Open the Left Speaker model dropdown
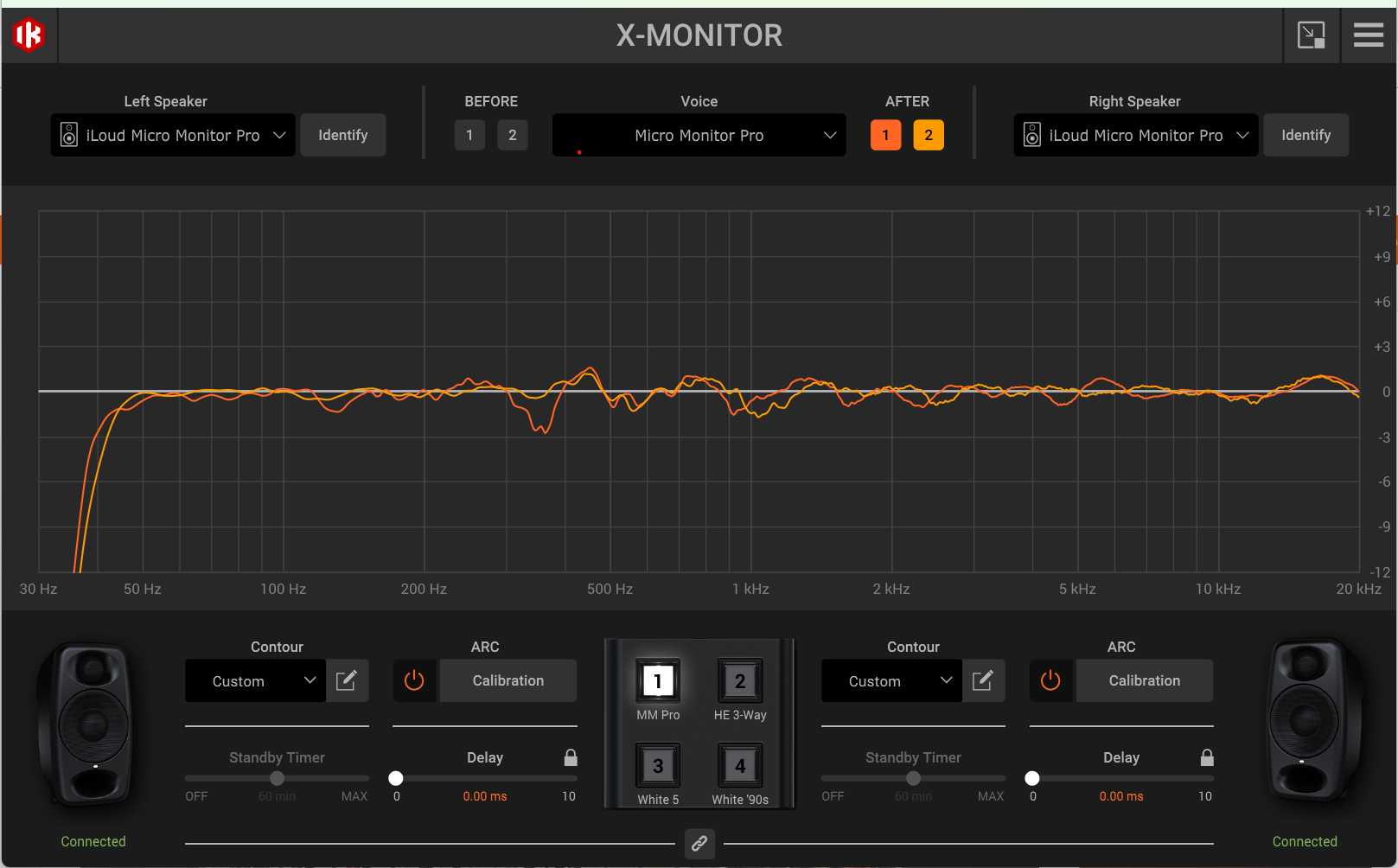This screenshot has height=868, width=1398. point(173,136)
